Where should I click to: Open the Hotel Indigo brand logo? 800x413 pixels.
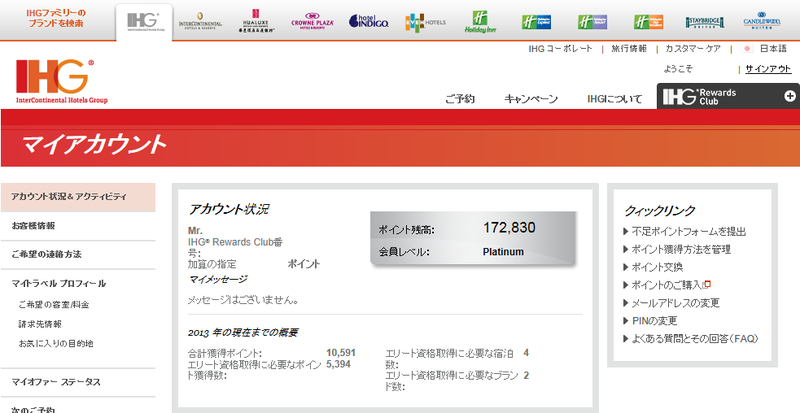pyautogui.click(x=369, y=21)
